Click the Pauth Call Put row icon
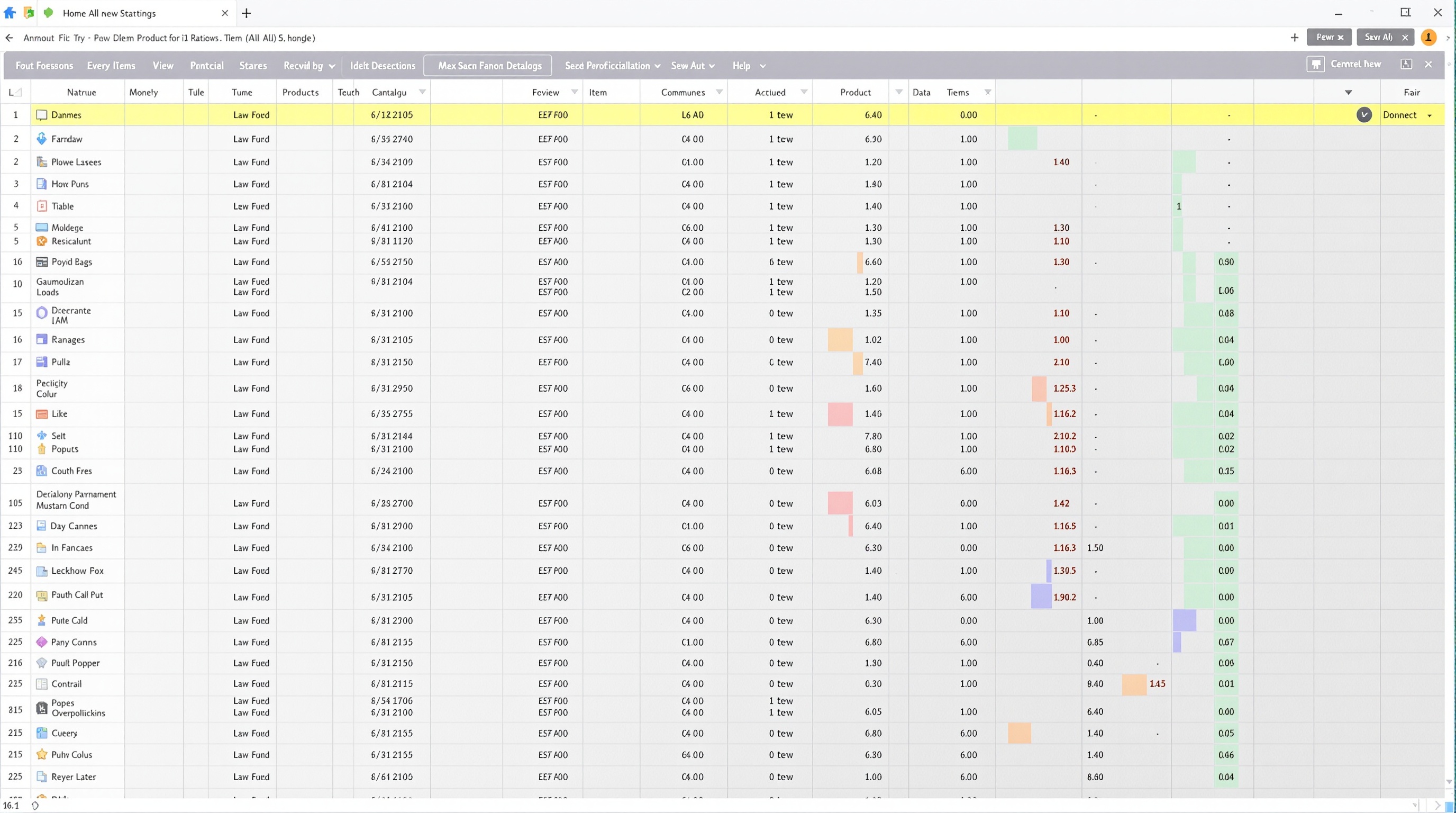Image resolution: width=1456 pixels, height=813 pixels. [41, 595]
